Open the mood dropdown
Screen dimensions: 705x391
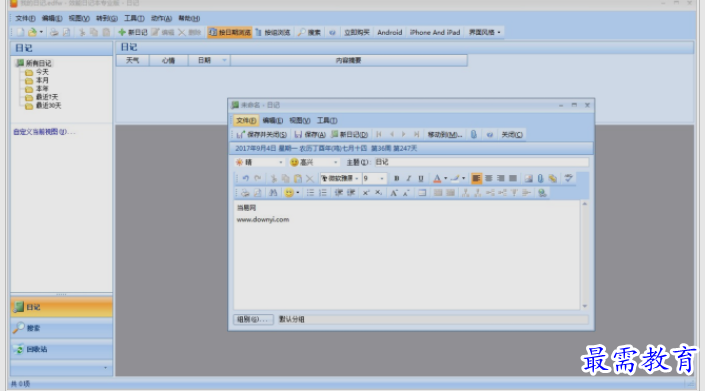click(x=335, y=162)
